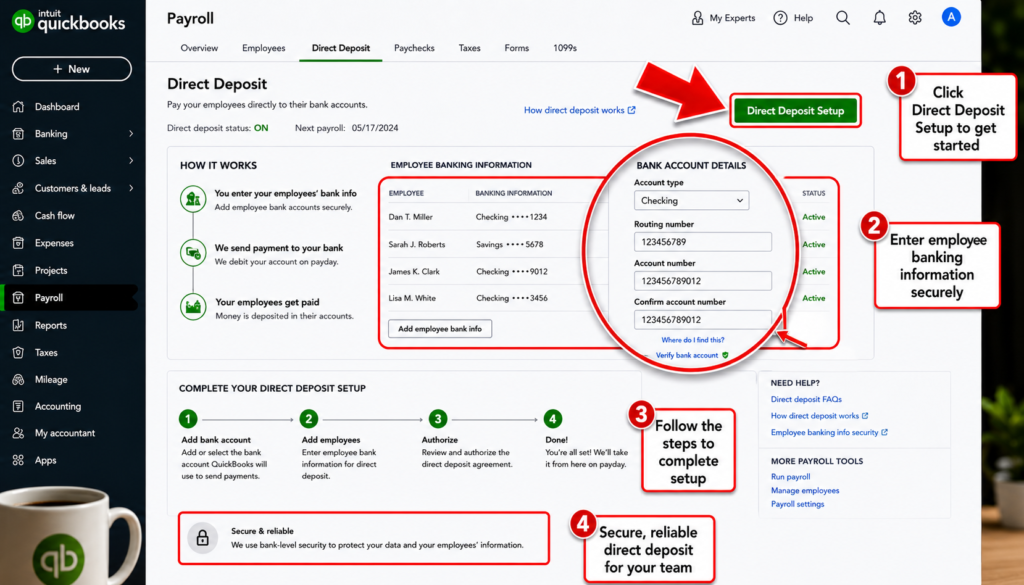Click the Banking sidebar icon
This screenshot has width=1024, height=585.
tap(18, 134)
